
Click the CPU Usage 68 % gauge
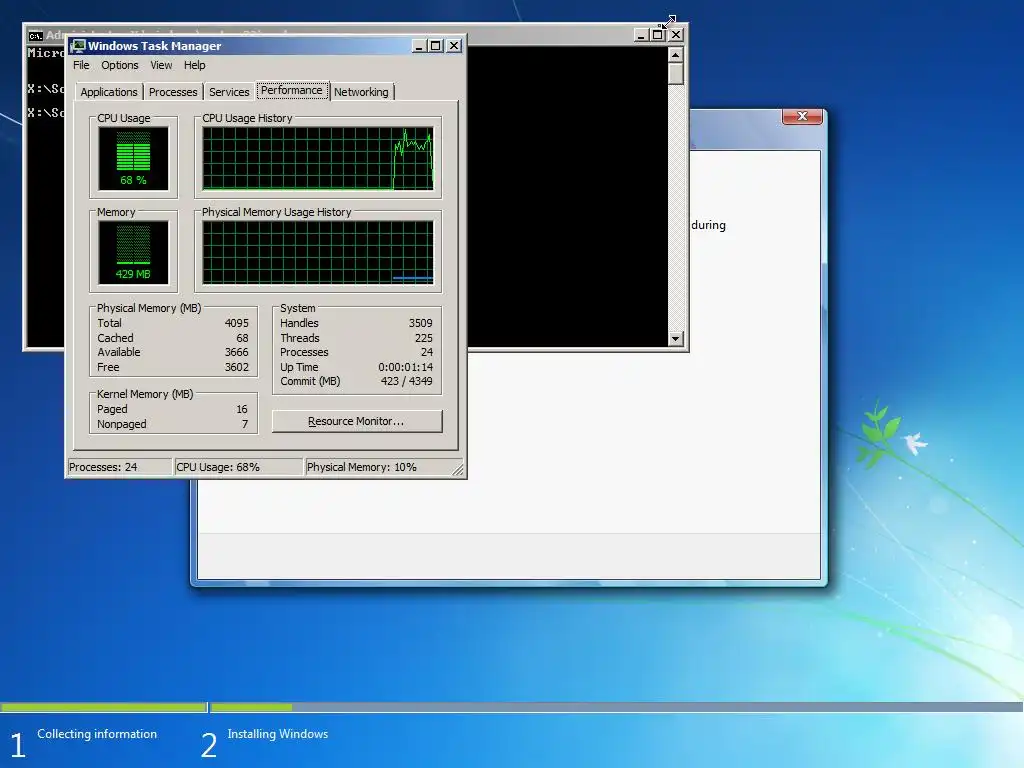pyautogui.click(x=133, y=158)
